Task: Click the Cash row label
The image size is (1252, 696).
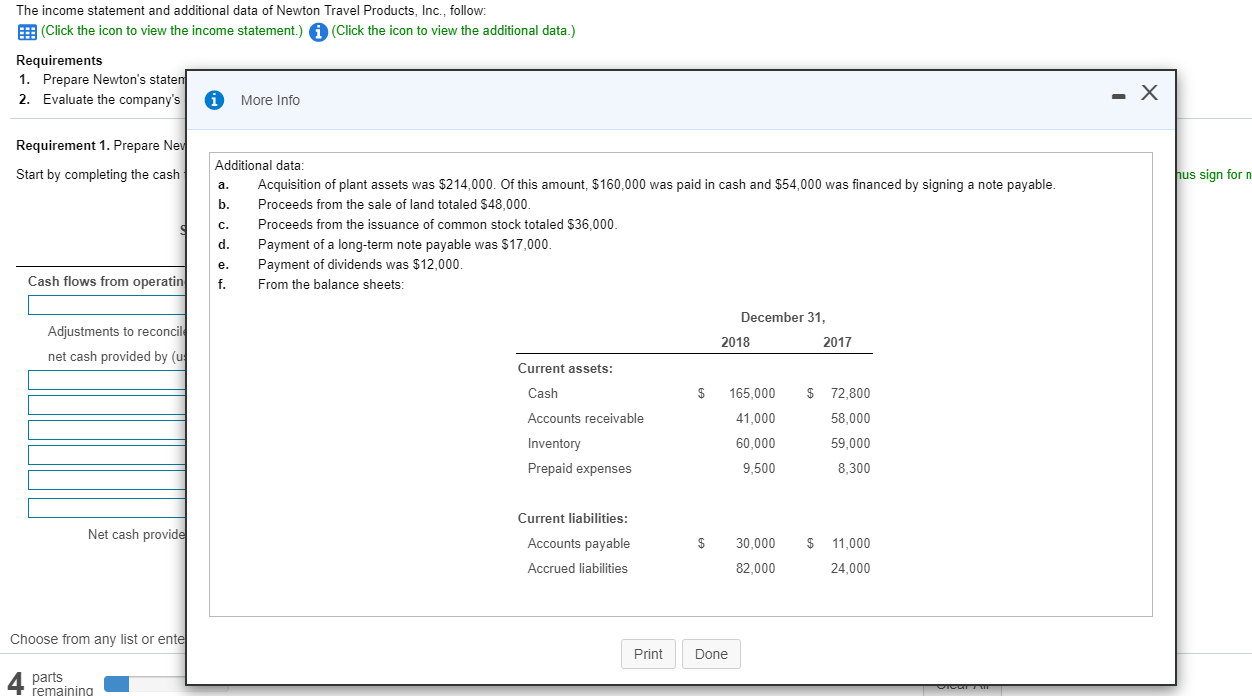Action: tap(543, 394)
